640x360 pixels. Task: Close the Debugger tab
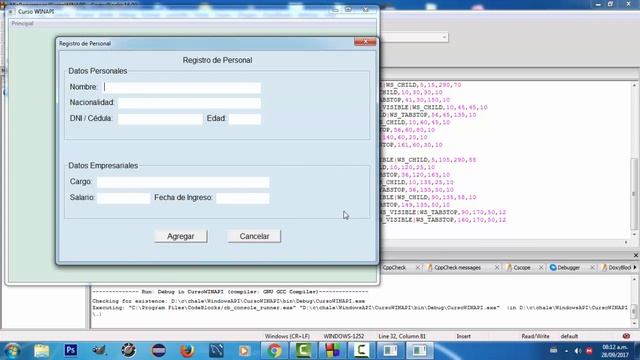pyautogui.click(x=592, y=268)
